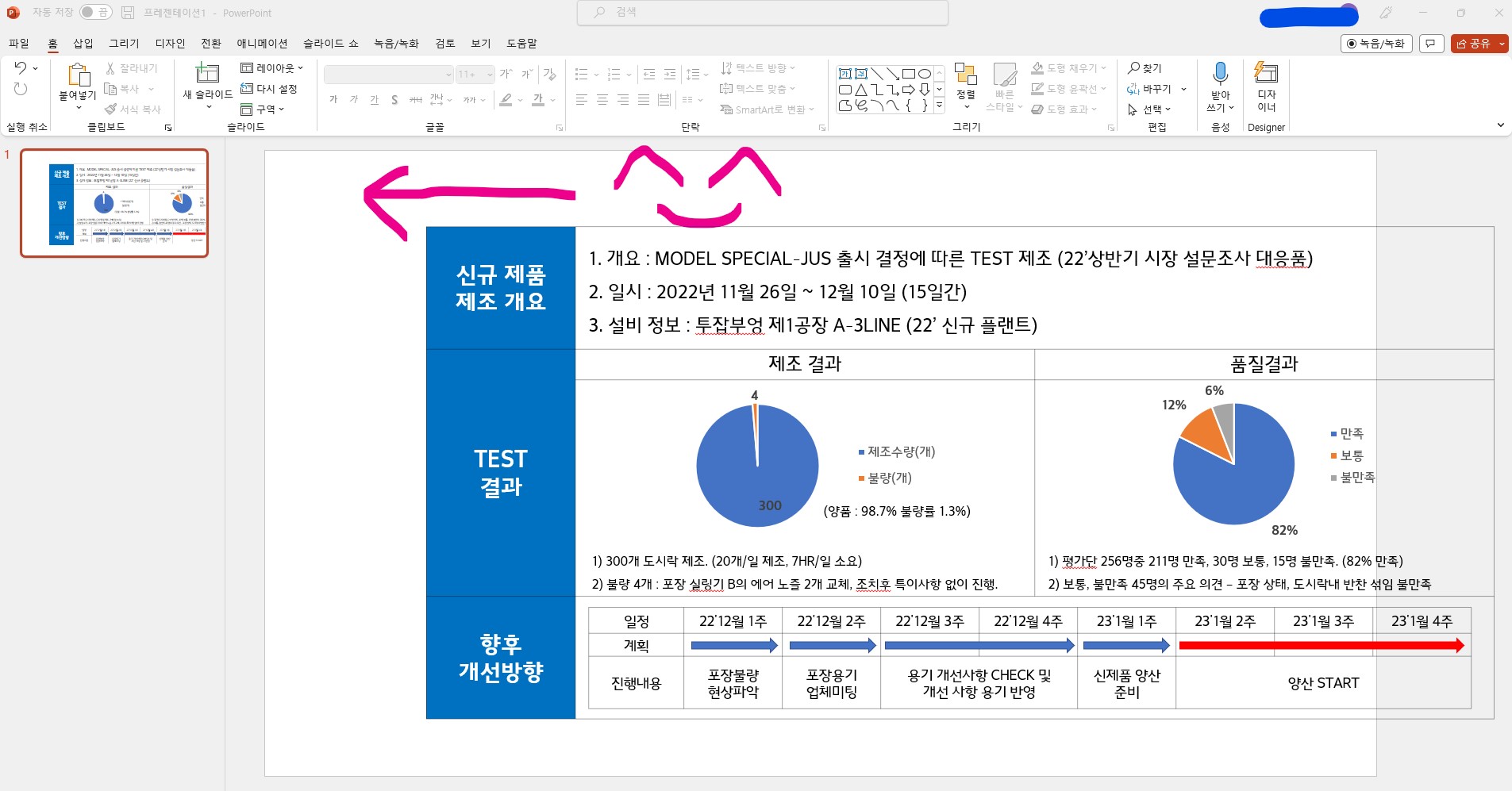Screen dimensions: 1512x791
Task: Select the down block arrow shape
Action: click(925, 90)
